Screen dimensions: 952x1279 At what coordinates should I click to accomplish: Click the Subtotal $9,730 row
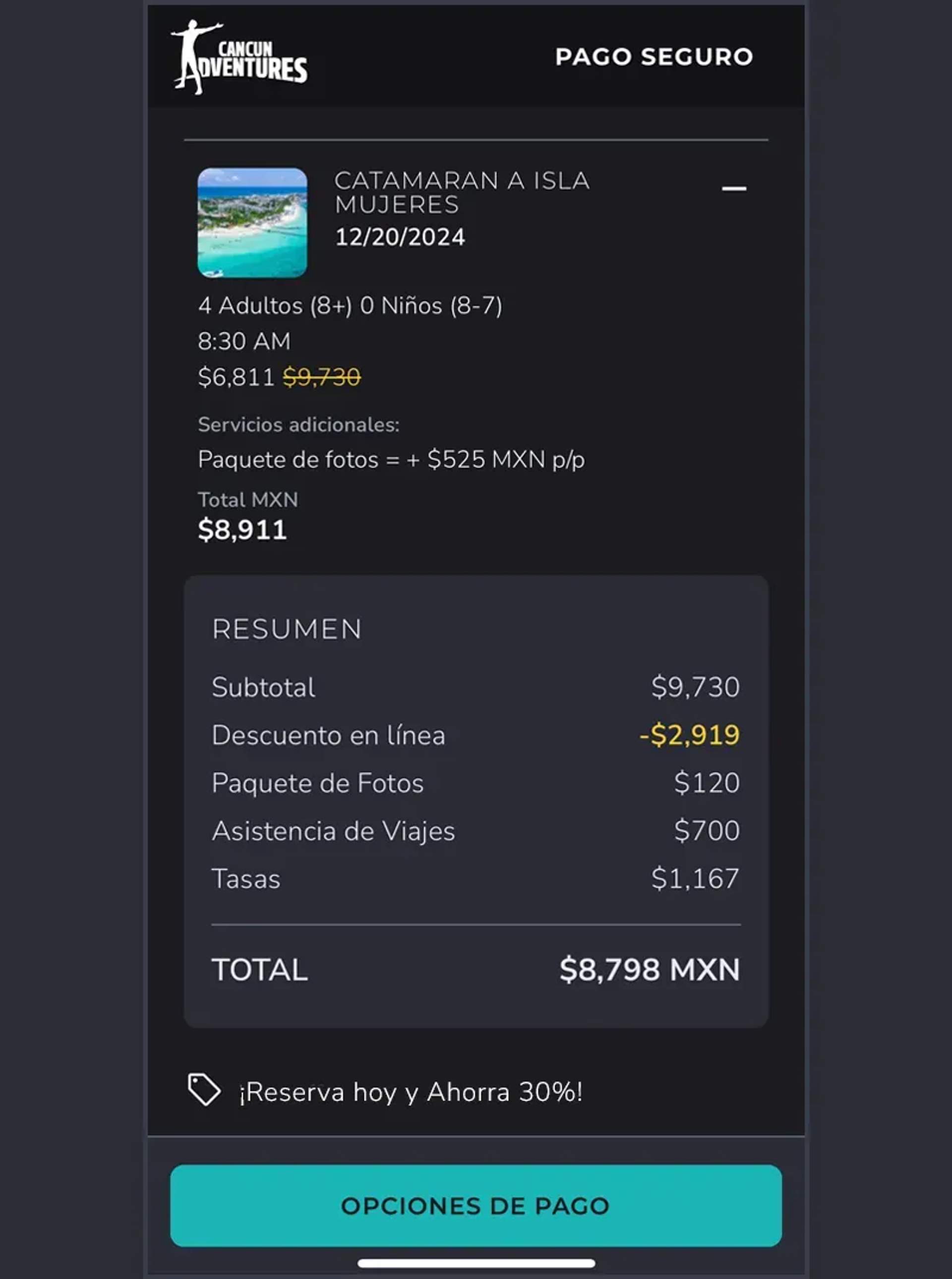point(478,688)
